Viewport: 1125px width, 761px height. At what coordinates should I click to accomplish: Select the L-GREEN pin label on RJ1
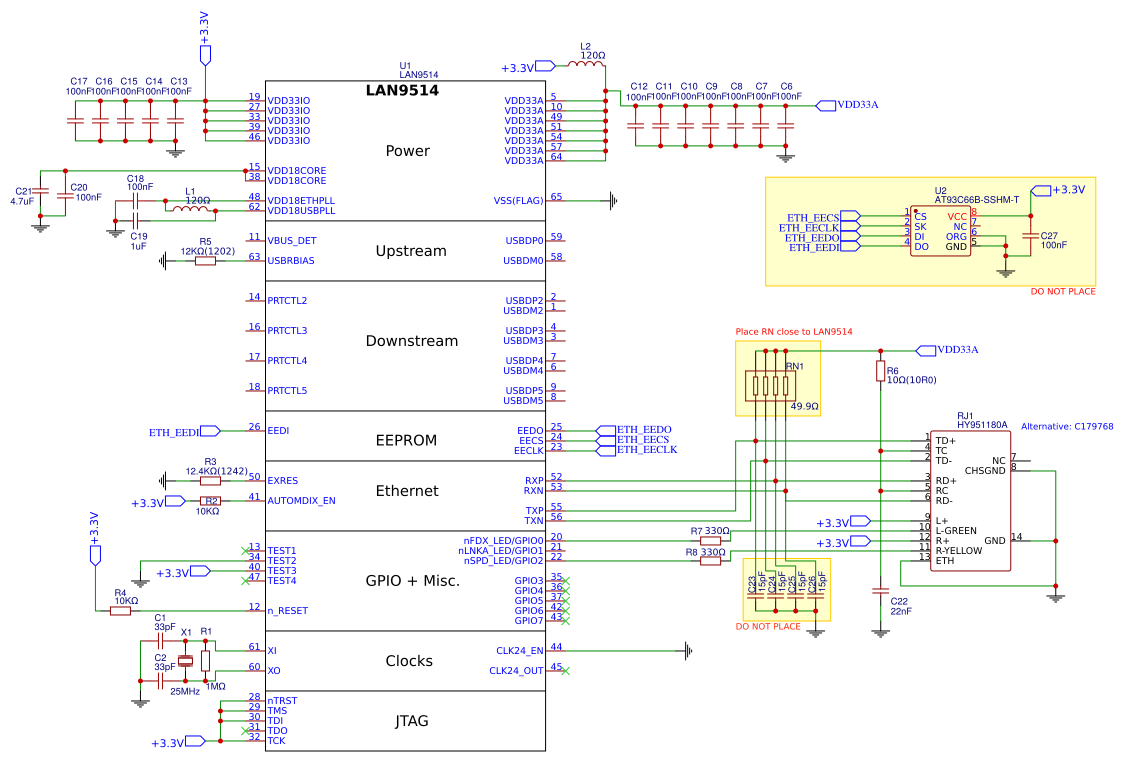956,531
